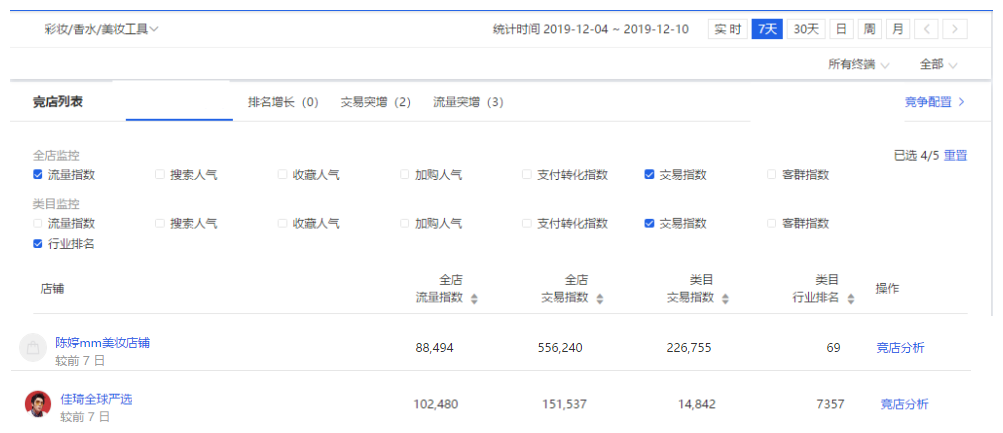Click the next period arrow icon
Image resolution: width=1003 pixels, height=433 pixels.
(x=955, y=29)
